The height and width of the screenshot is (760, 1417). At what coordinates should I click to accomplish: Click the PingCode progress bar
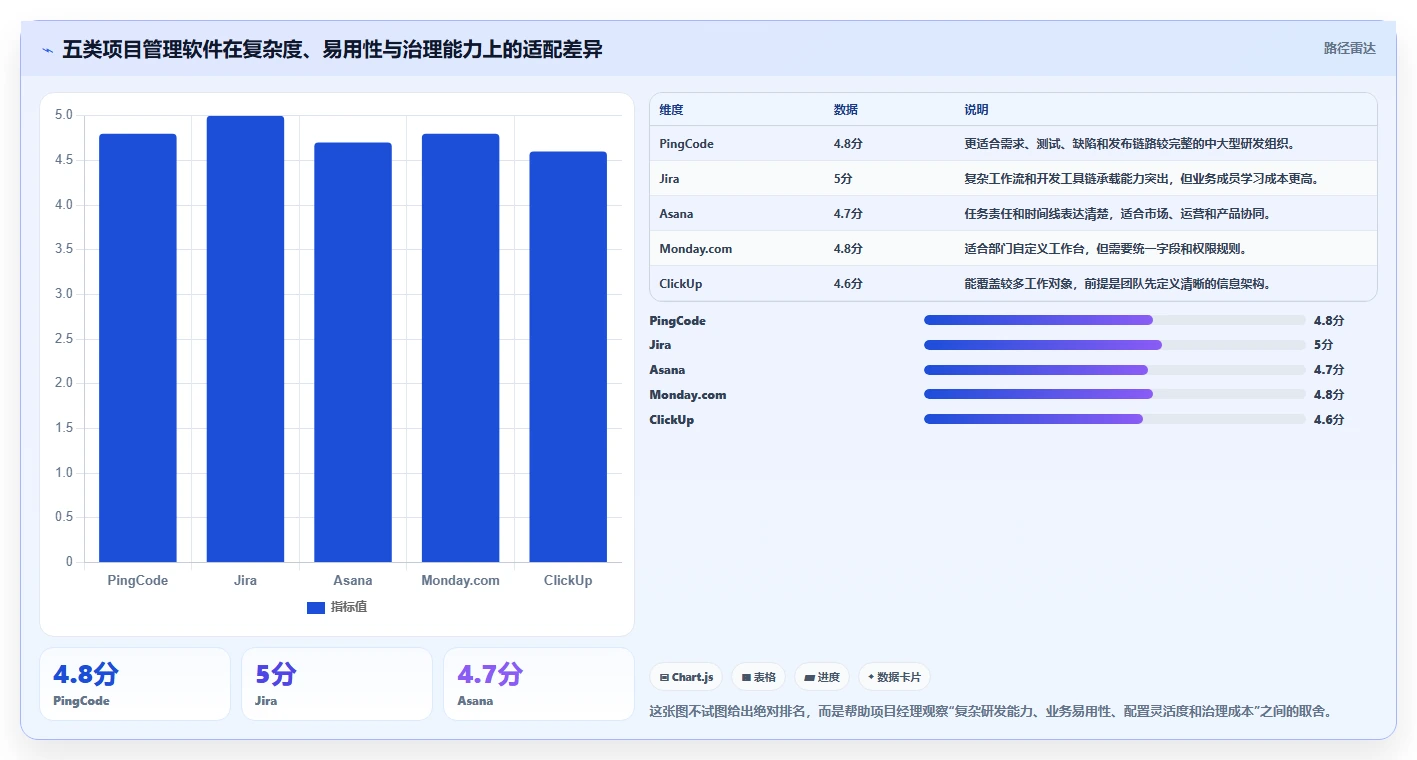[1115, 320]
